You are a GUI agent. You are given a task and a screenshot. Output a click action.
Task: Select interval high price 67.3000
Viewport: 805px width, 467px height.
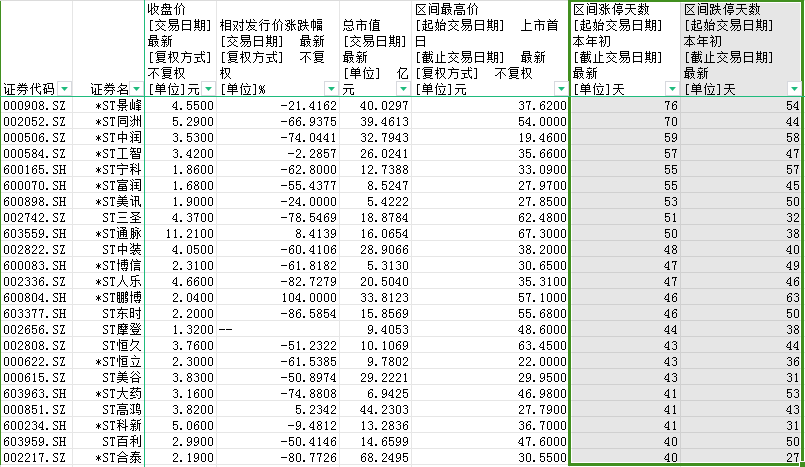point(490,234)
